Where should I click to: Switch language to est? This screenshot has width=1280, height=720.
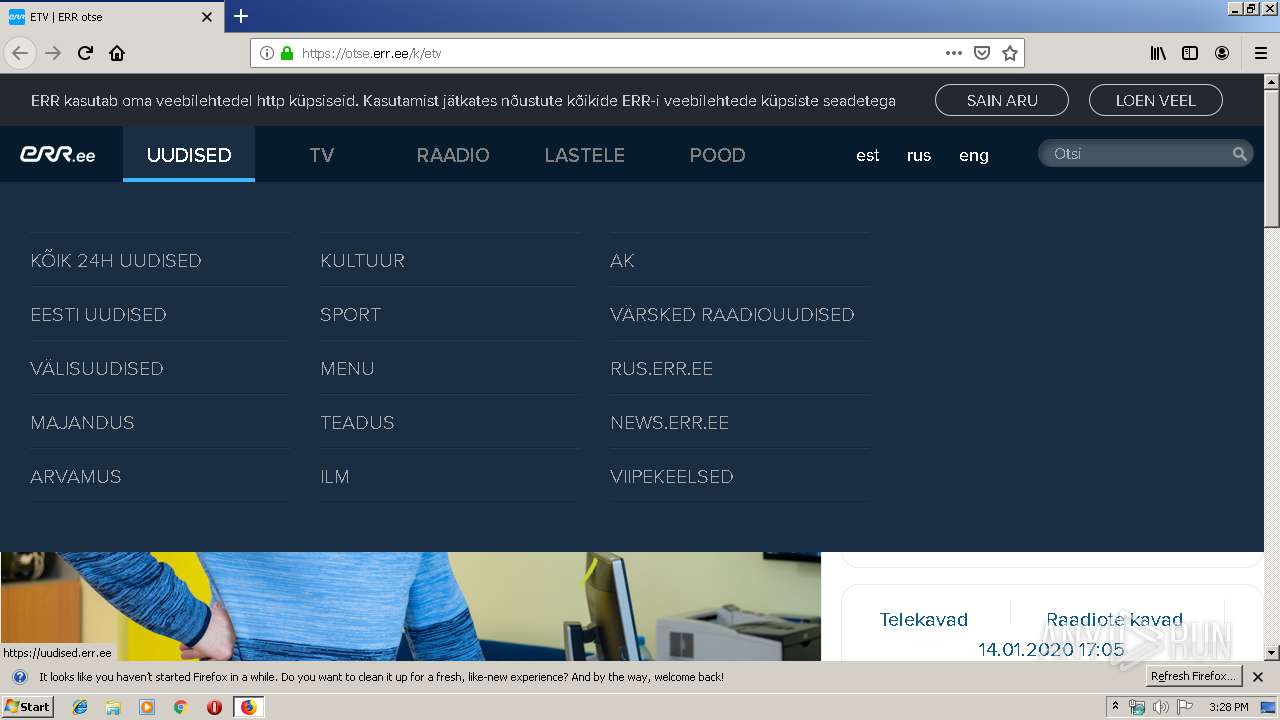(868, 155)
